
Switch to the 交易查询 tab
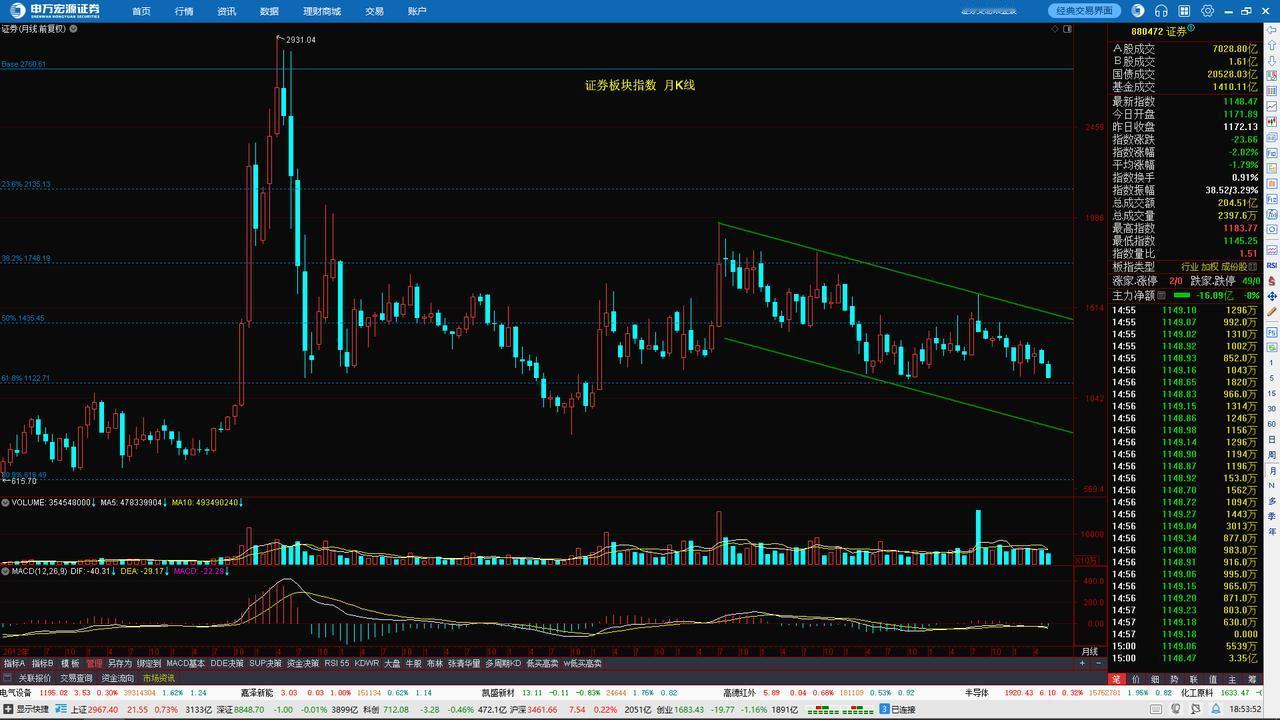pyautogui.click(x=76, y=678)
